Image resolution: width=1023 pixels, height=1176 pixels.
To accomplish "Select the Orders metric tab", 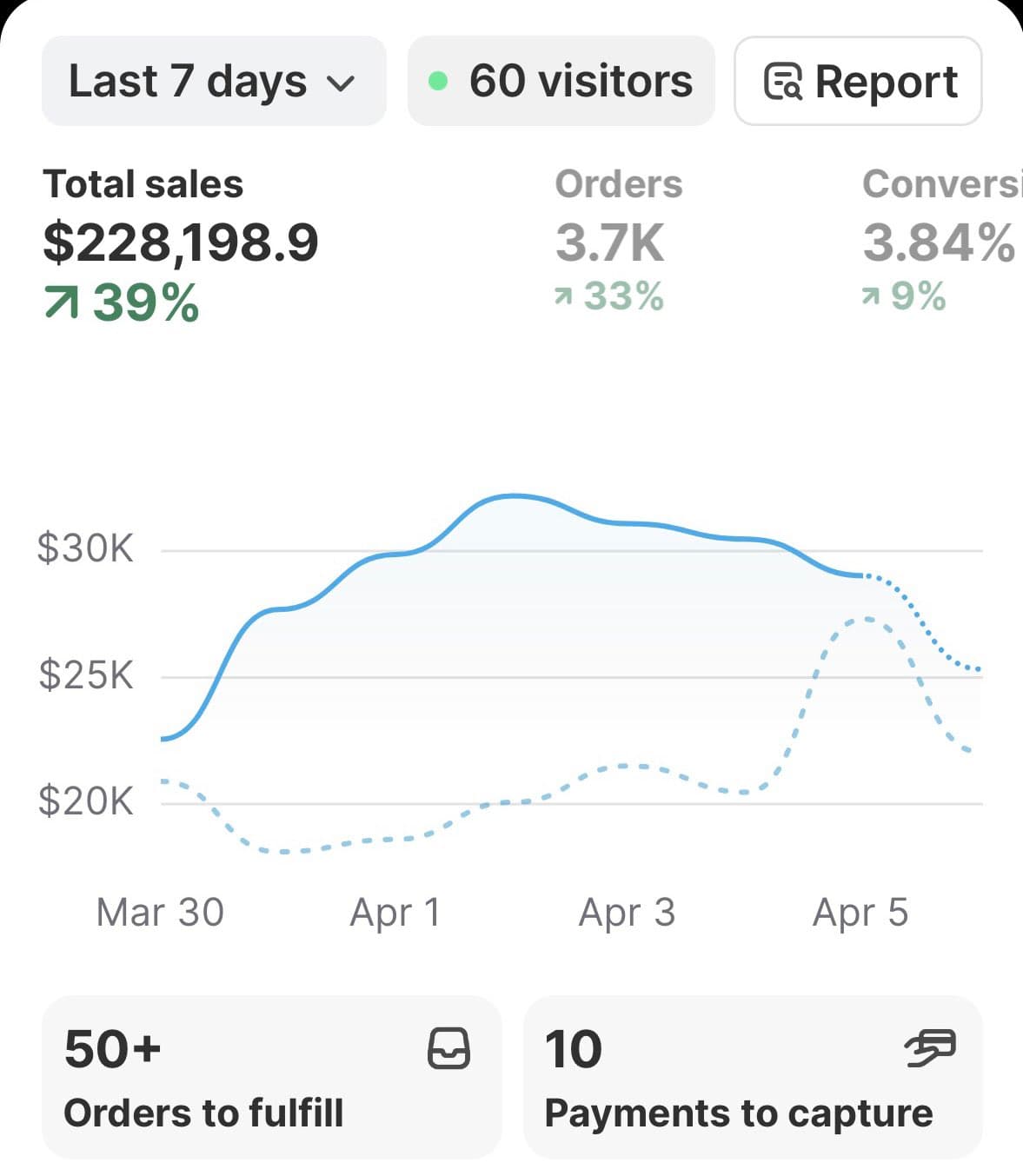I will pyautogui.click(x=619, y=239).
